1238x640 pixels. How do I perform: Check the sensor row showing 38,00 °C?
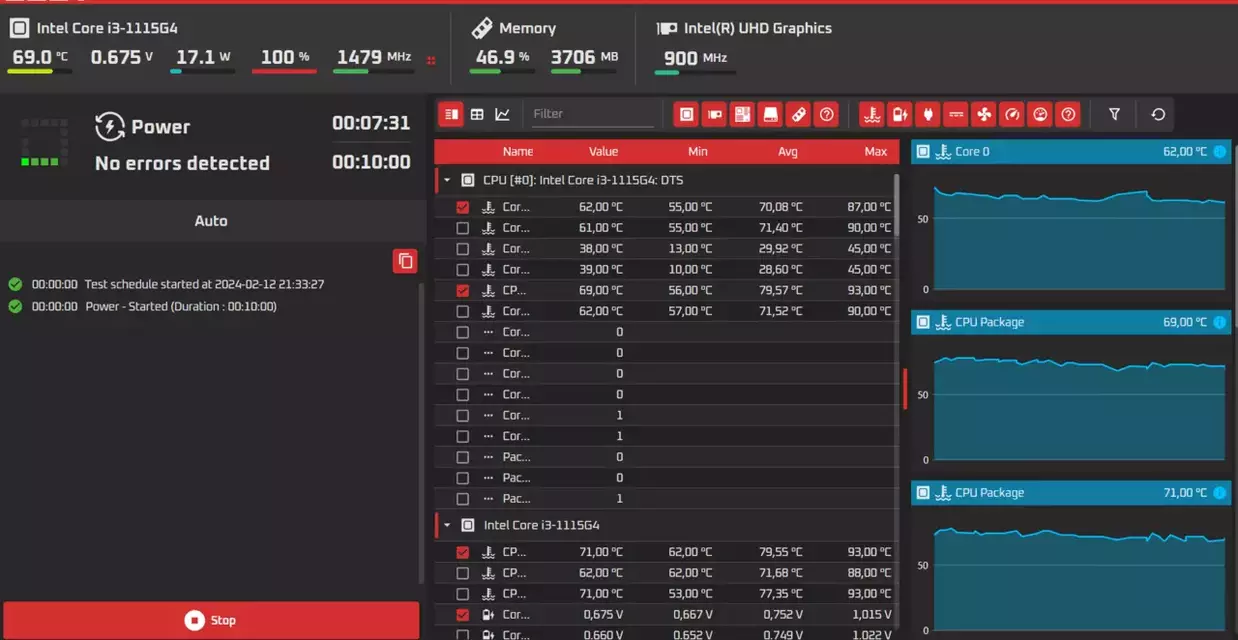point(462,249)
